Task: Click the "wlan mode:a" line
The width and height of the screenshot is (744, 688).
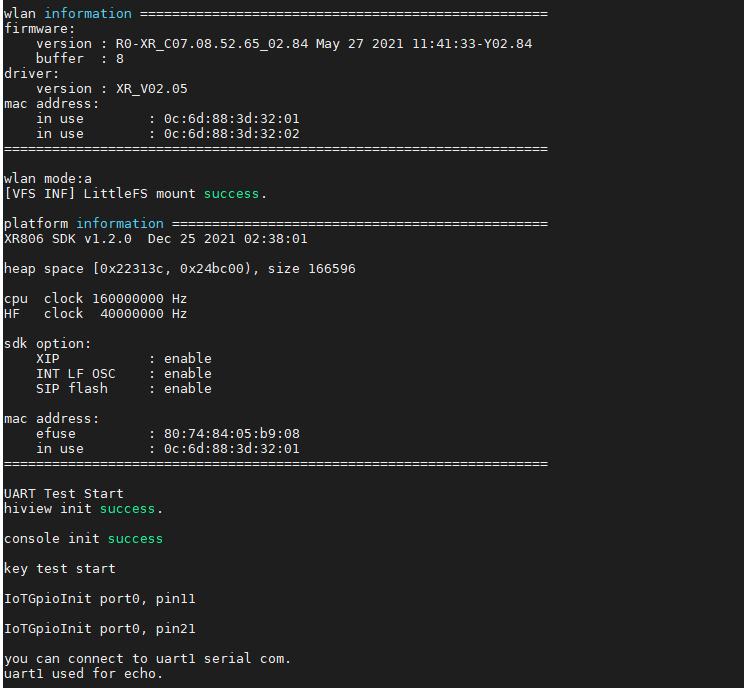Action: 48,179
